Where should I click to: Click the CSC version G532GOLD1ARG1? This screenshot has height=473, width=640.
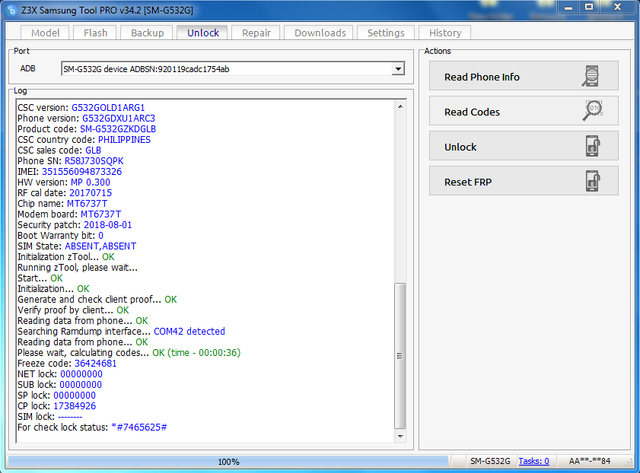(108, 107)
